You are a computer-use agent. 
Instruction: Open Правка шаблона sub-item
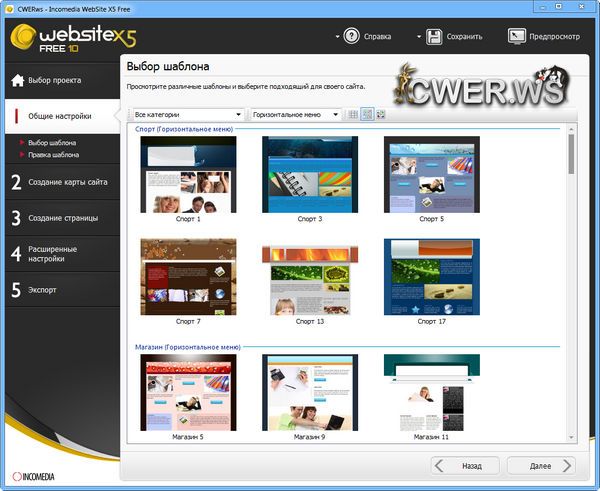point(54,155)
